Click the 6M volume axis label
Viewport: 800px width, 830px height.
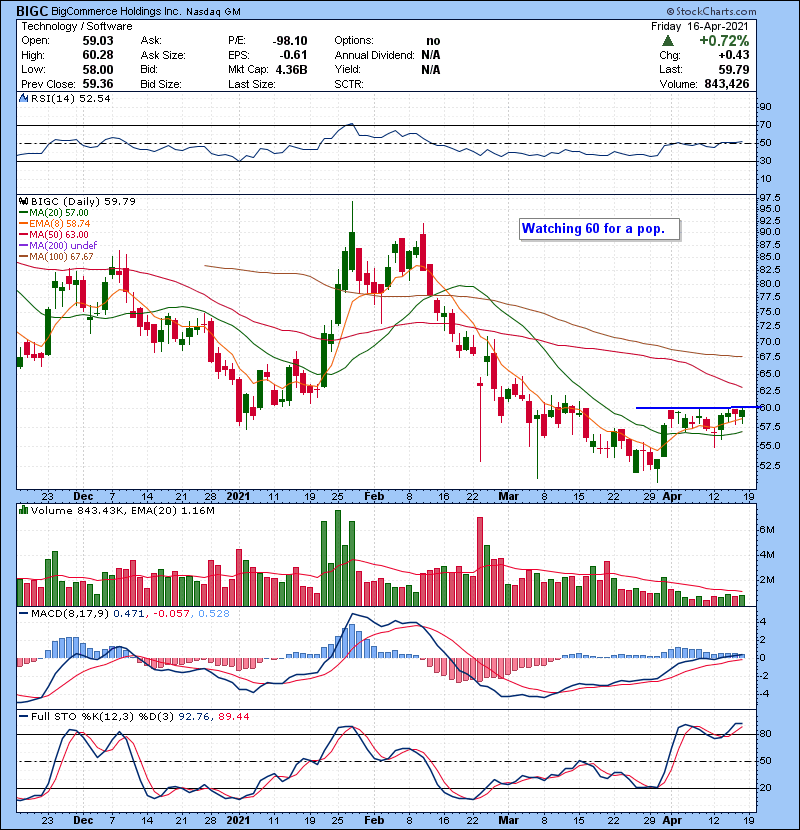pyautogui.click(x=767, y=530)
